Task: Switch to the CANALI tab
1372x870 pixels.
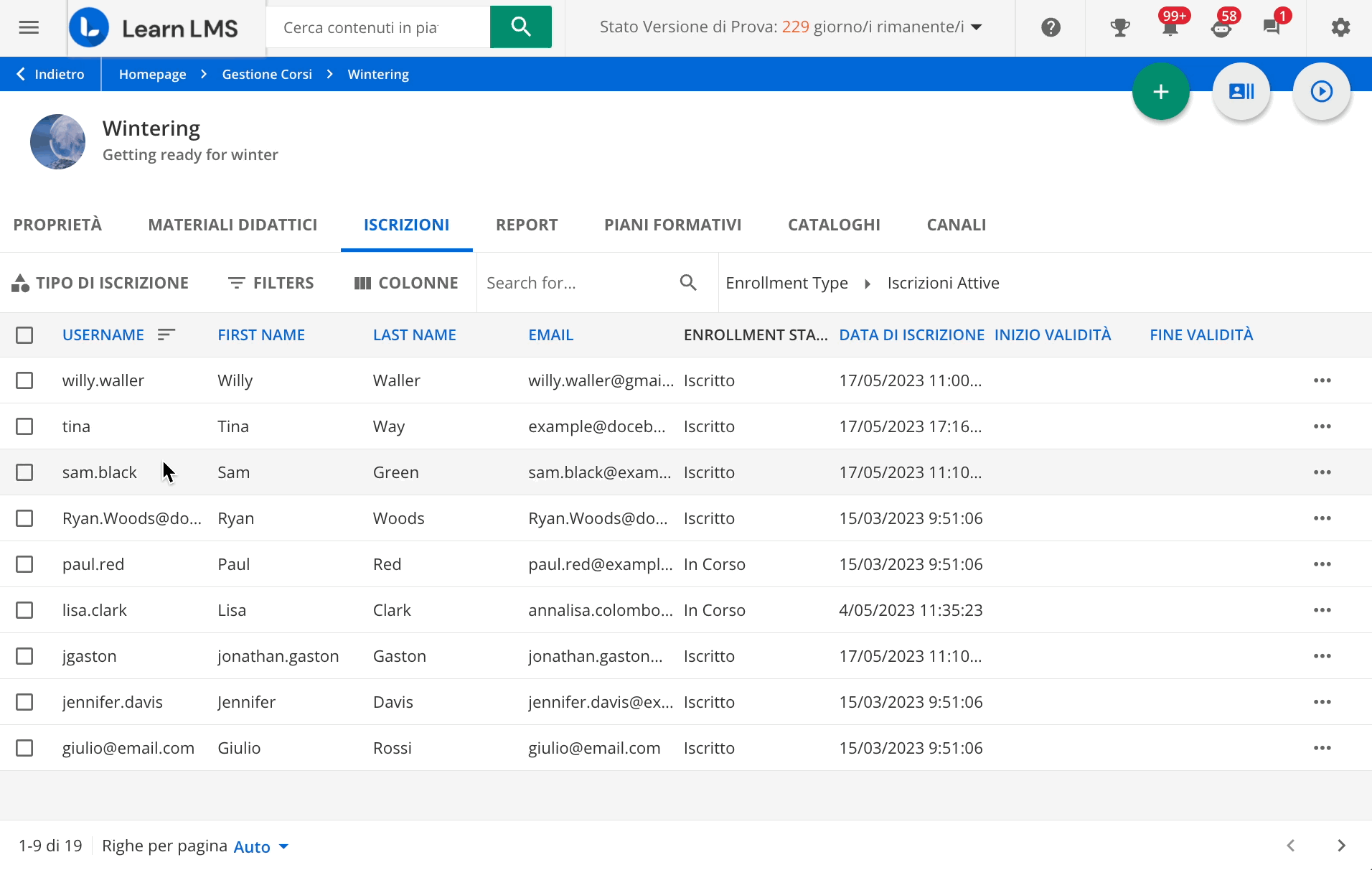Action: click(x=957, y=225)
